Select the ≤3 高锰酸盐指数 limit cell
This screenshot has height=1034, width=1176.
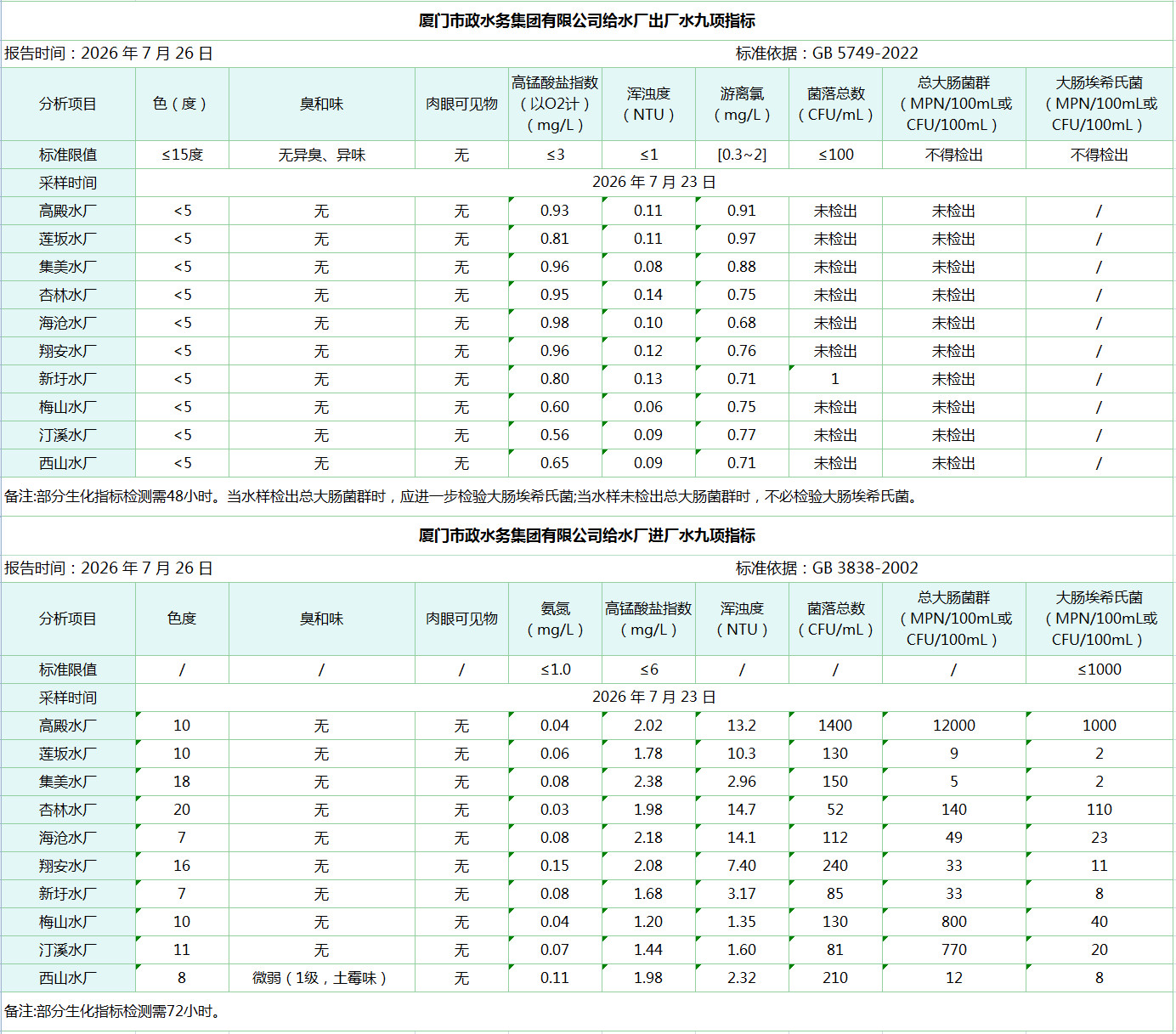click(x=555, y=155)
